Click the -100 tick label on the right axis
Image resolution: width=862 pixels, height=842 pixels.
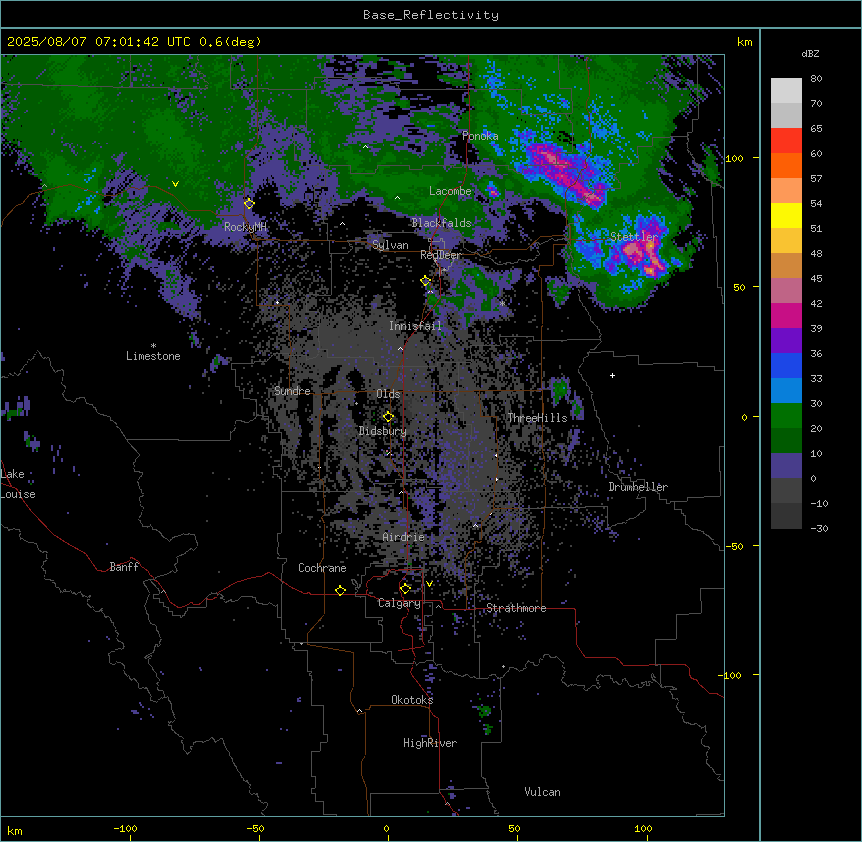click(731, 675)
